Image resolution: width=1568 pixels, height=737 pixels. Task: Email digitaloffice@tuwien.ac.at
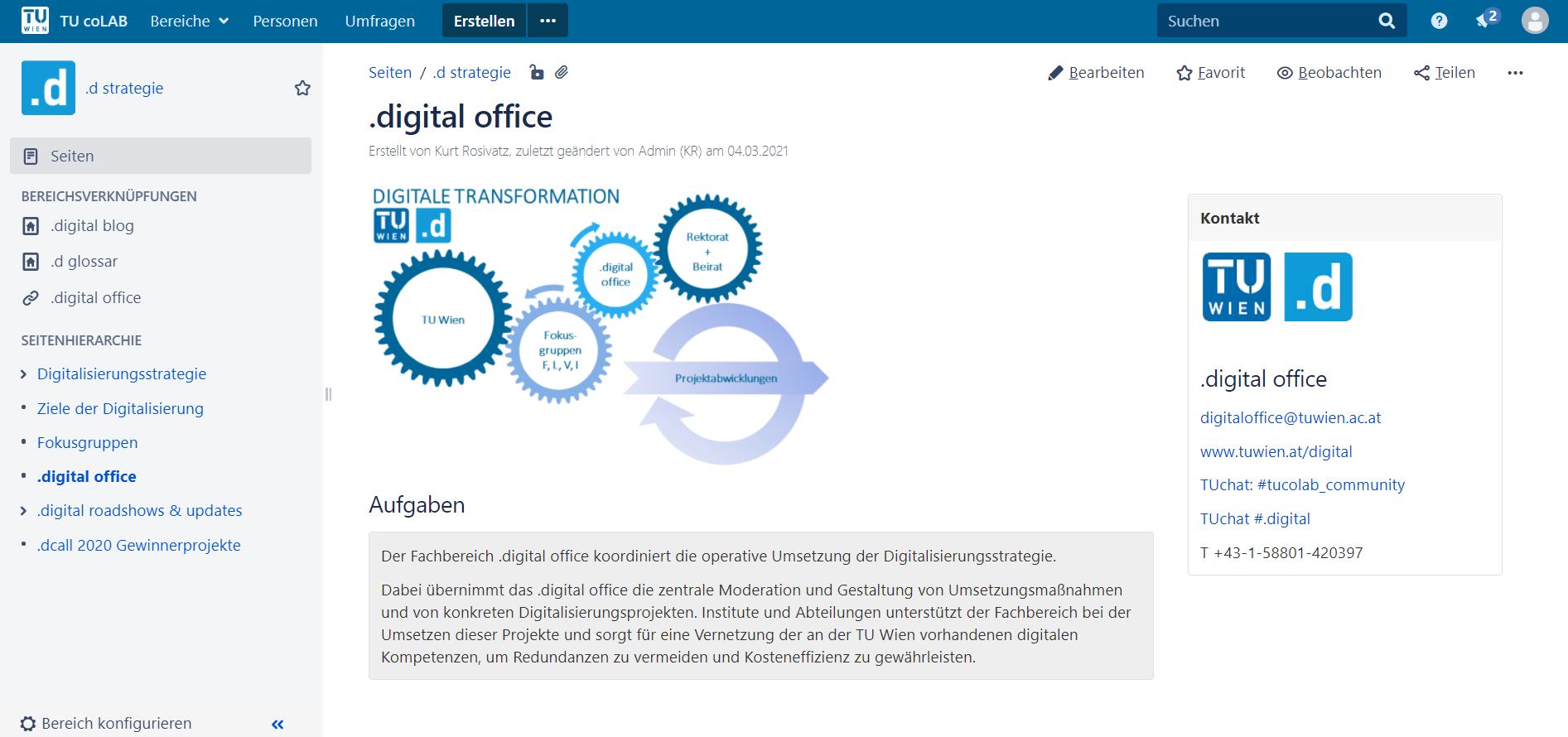click(x=1291, y=417)
